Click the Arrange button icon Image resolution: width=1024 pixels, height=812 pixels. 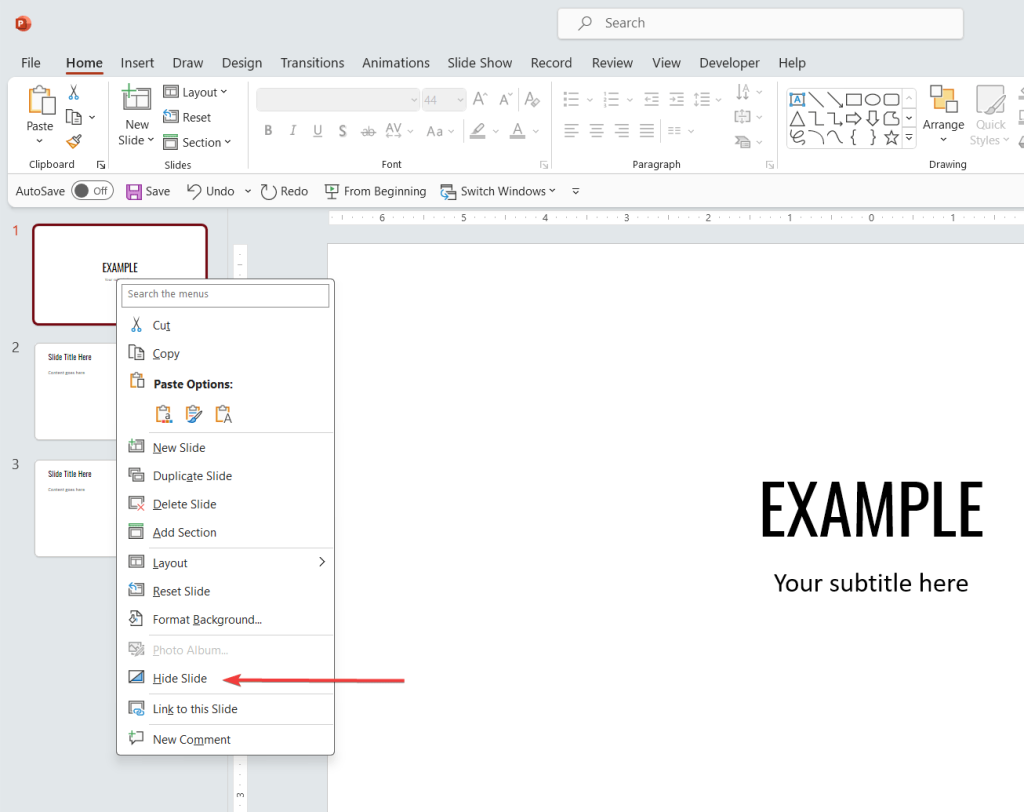click(943, 99)
